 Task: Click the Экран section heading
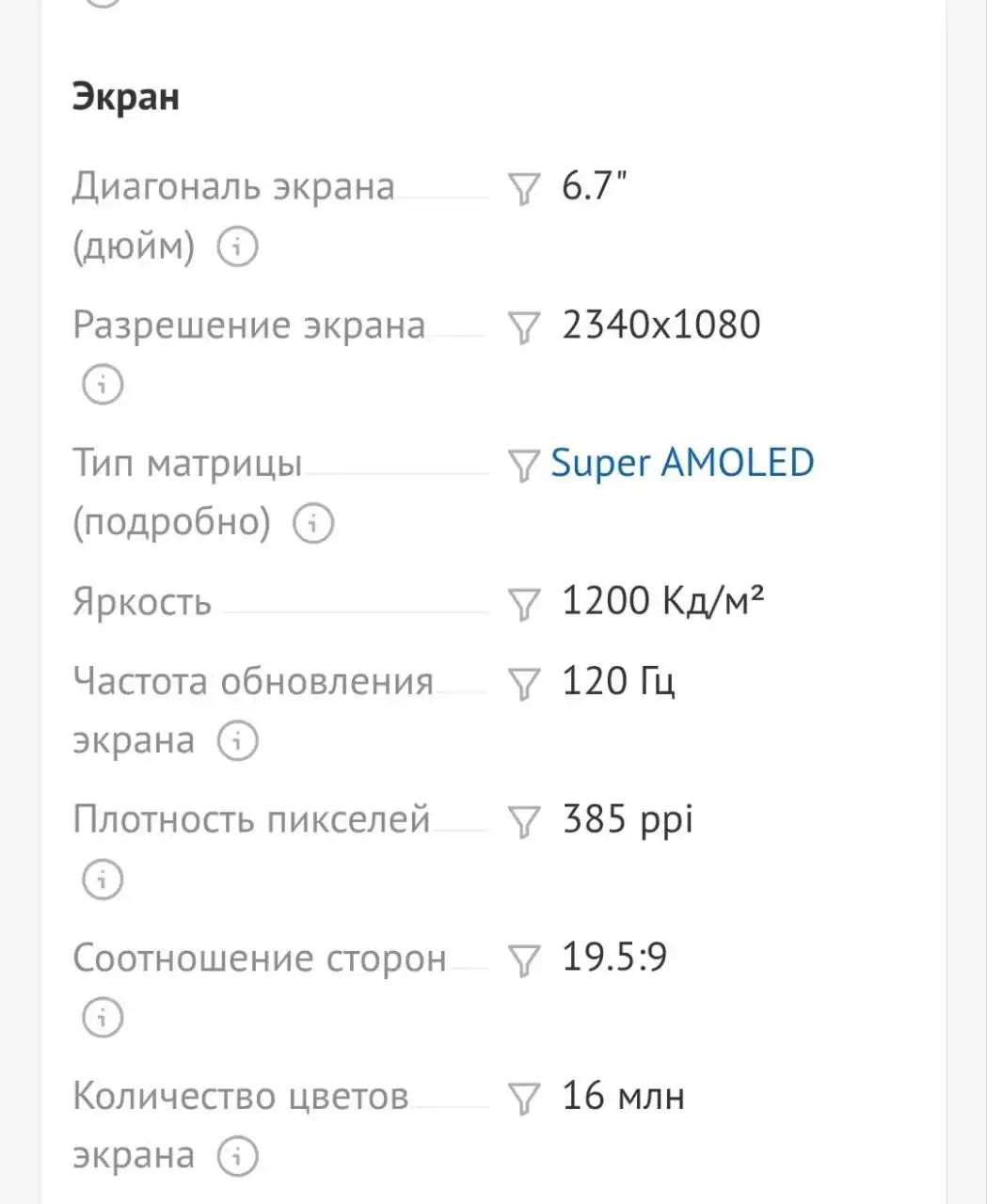click(x=127, y=95)
